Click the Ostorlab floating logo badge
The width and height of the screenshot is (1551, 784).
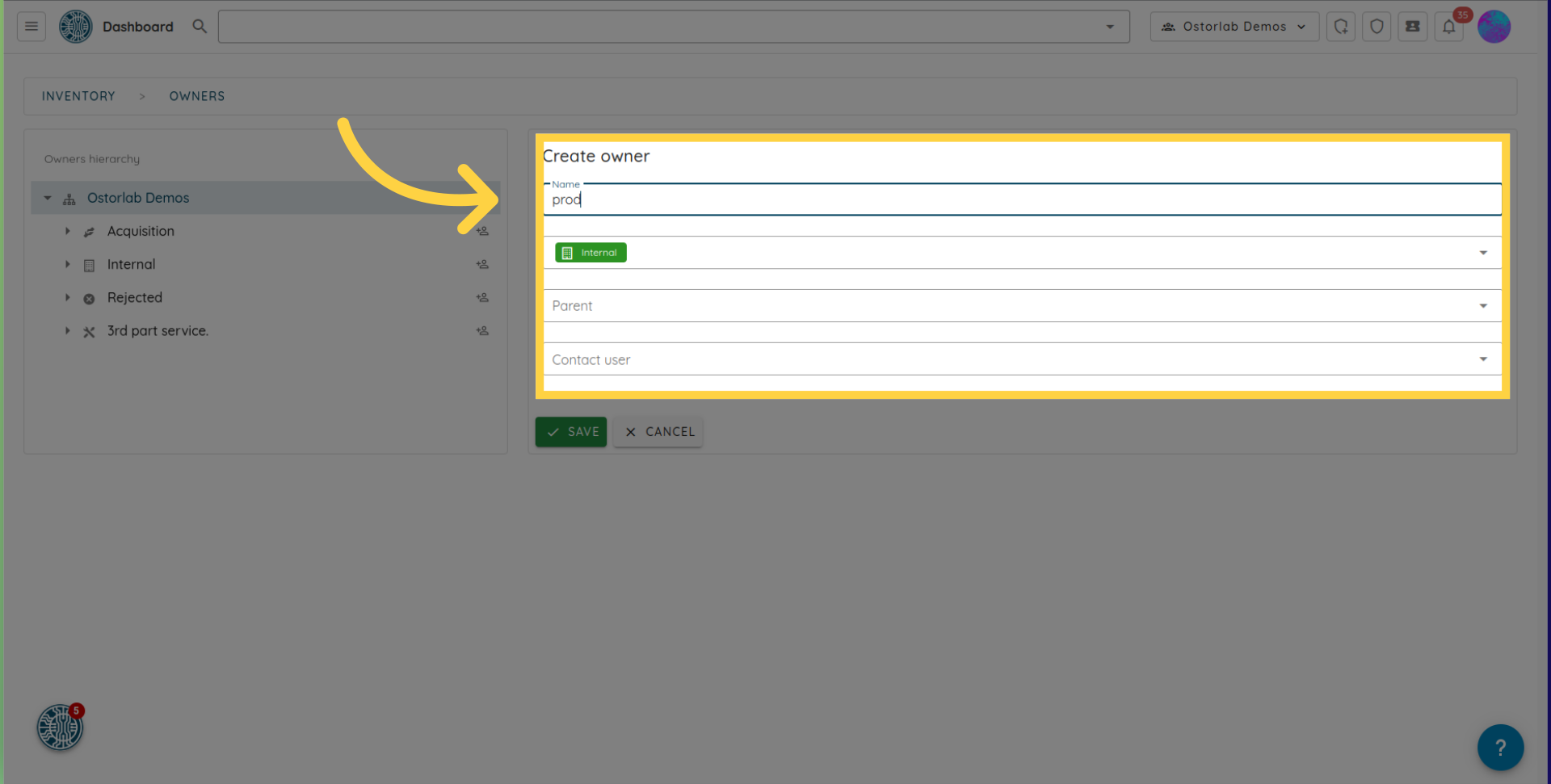click(60, 727)
